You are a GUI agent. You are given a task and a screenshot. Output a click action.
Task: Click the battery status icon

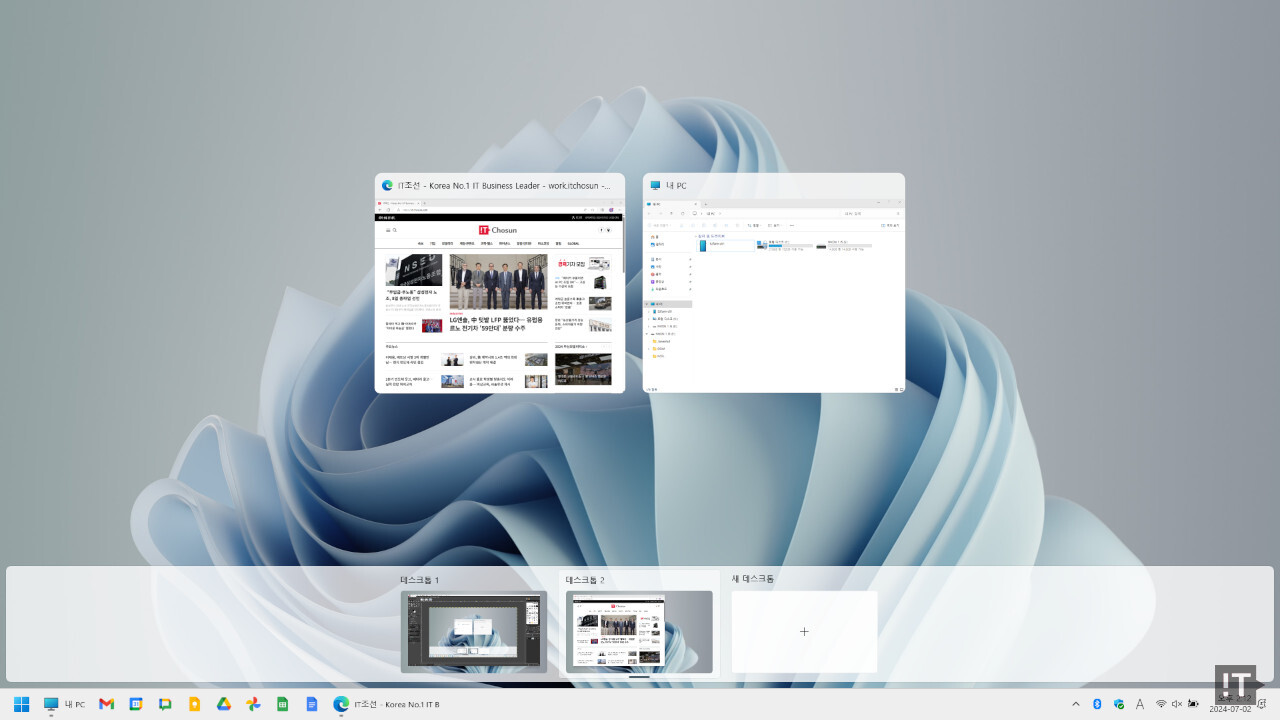(1193, 704)
